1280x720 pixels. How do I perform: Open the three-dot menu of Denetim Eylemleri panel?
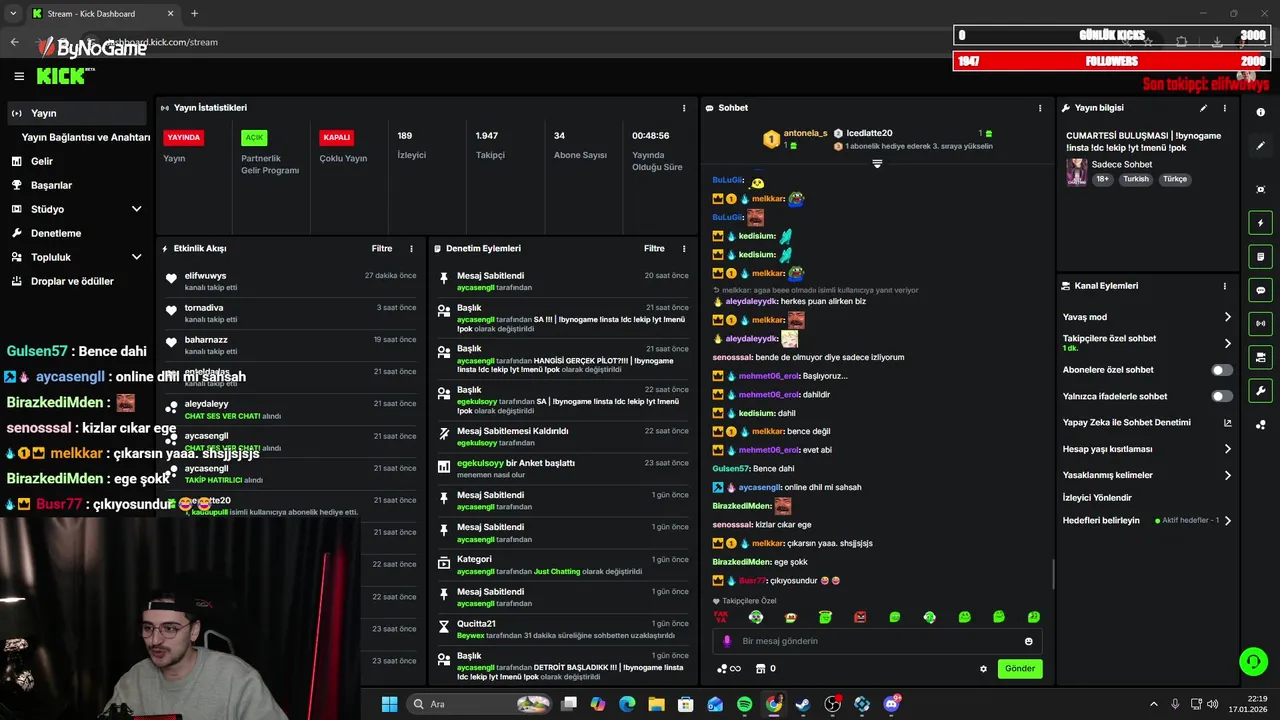(x=684, y=249)
